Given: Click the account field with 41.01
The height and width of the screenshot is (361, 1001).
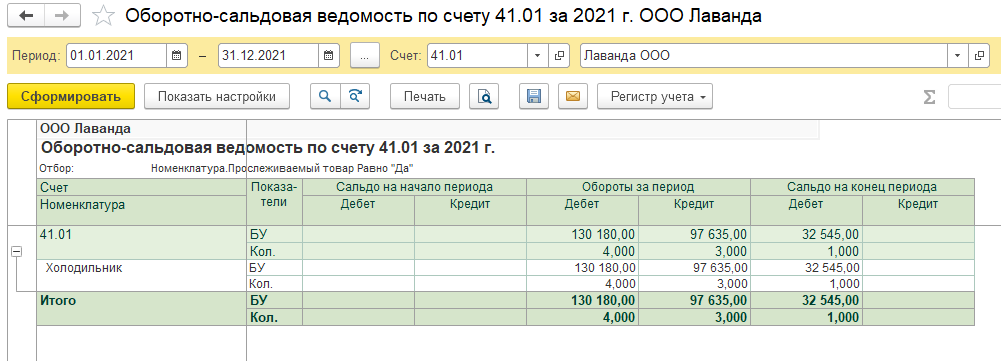Looking at the screenshot, I should [478, 56].
